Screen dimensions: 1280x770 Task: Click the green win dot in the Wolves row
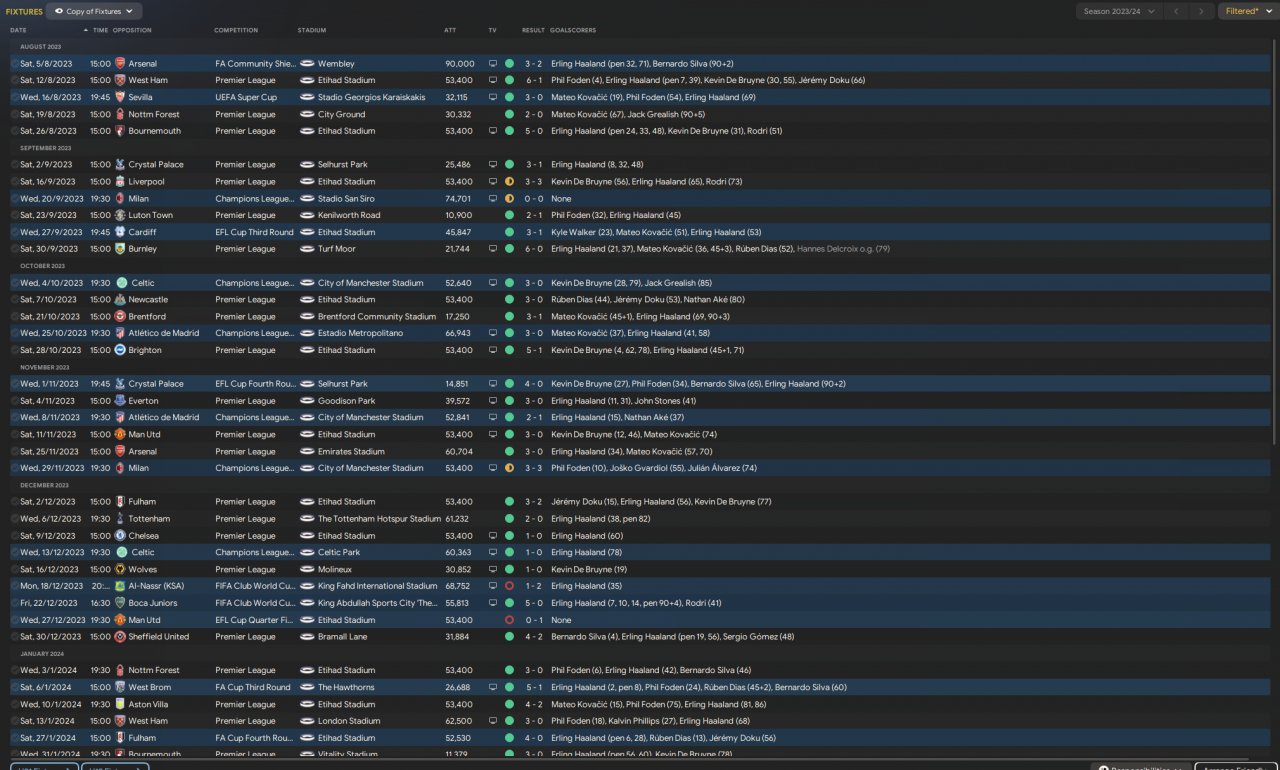[x=509, y=570]
